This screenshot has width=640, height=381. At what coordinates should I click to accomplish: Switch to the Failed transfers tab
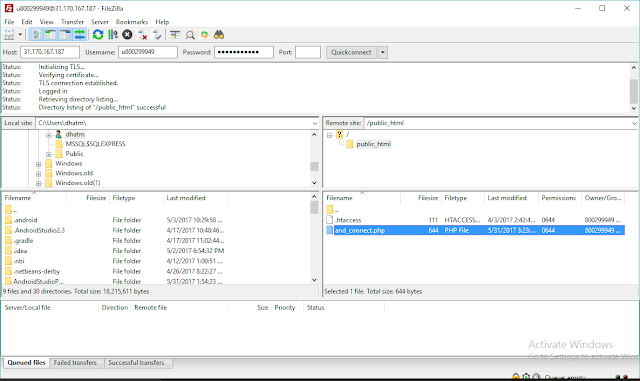[x=75, y=363]
